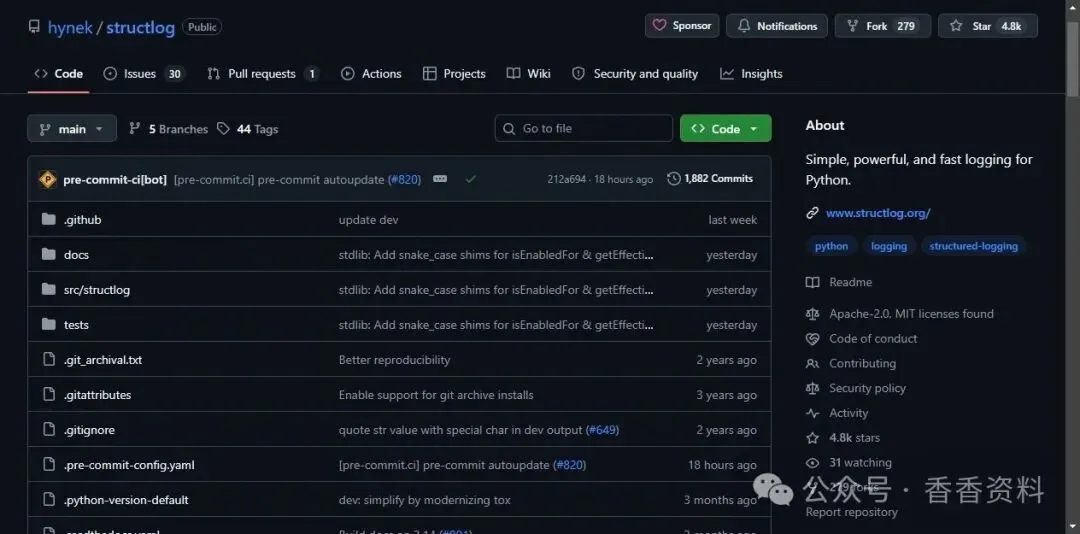This screenshot has height=534, width=1080.
Task: Open commit hash 212a694
Action: point(566,179)
